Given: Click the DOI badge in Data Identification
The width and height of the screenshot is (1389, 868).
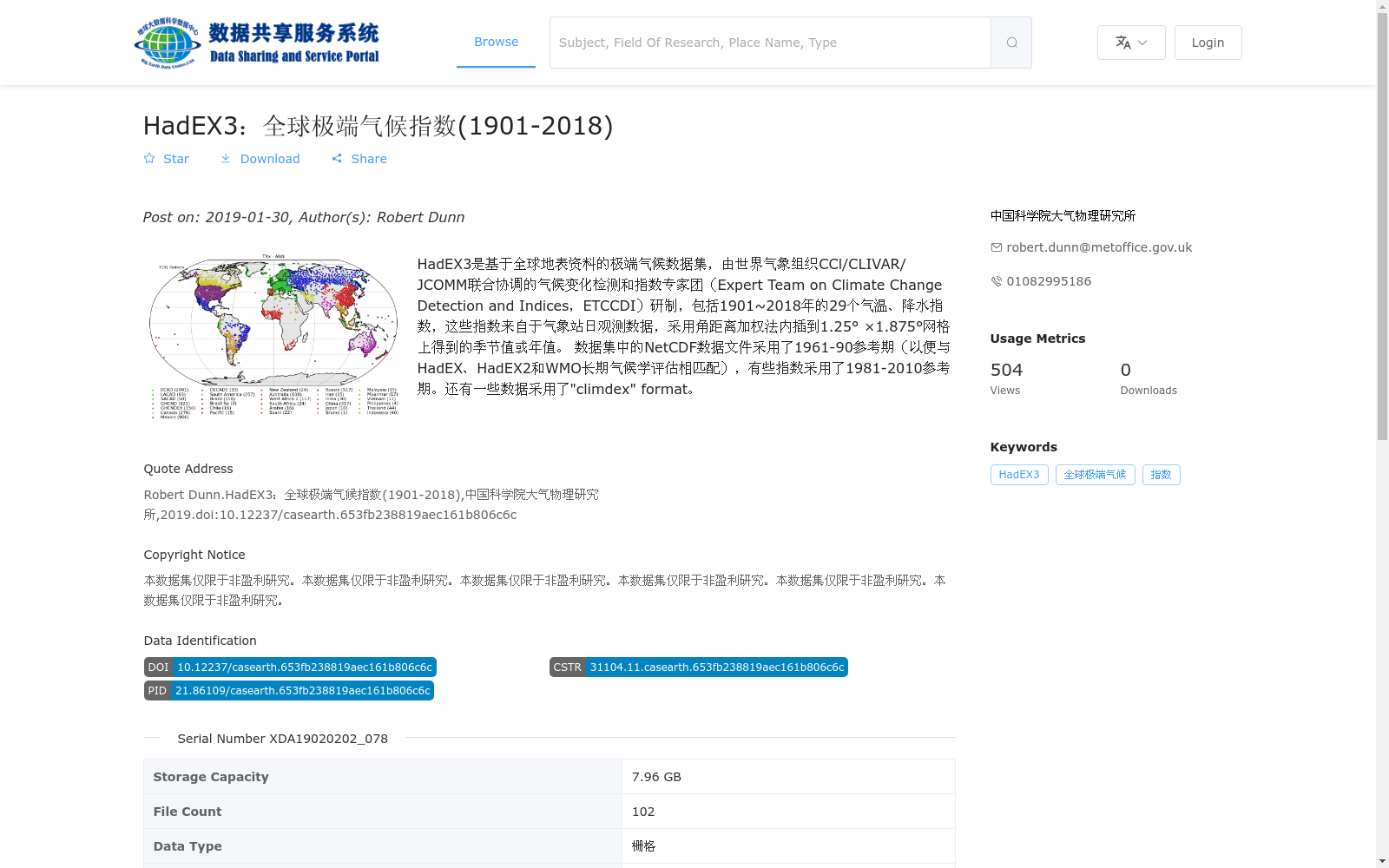Looking at the screenshot, I should 289,667.
